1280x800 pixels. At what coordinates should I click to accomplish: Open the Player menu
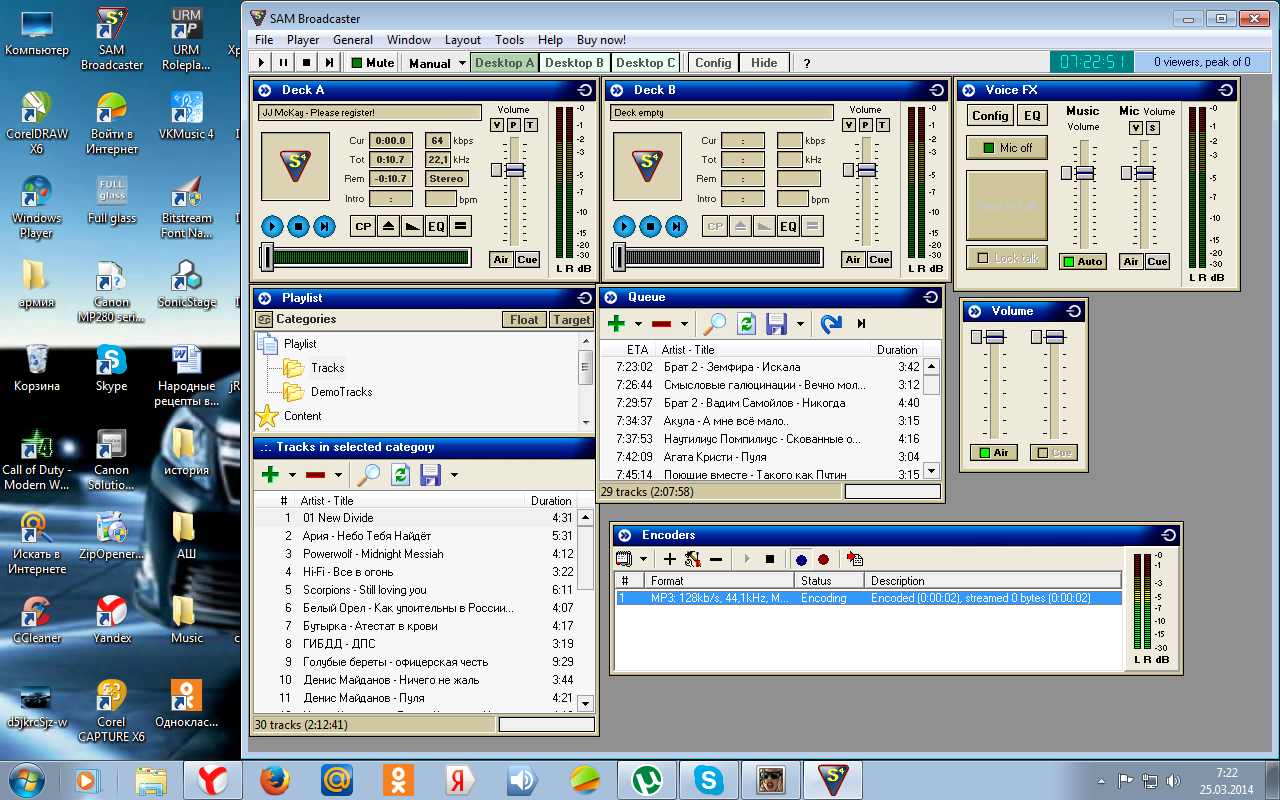tap(303, 40)
